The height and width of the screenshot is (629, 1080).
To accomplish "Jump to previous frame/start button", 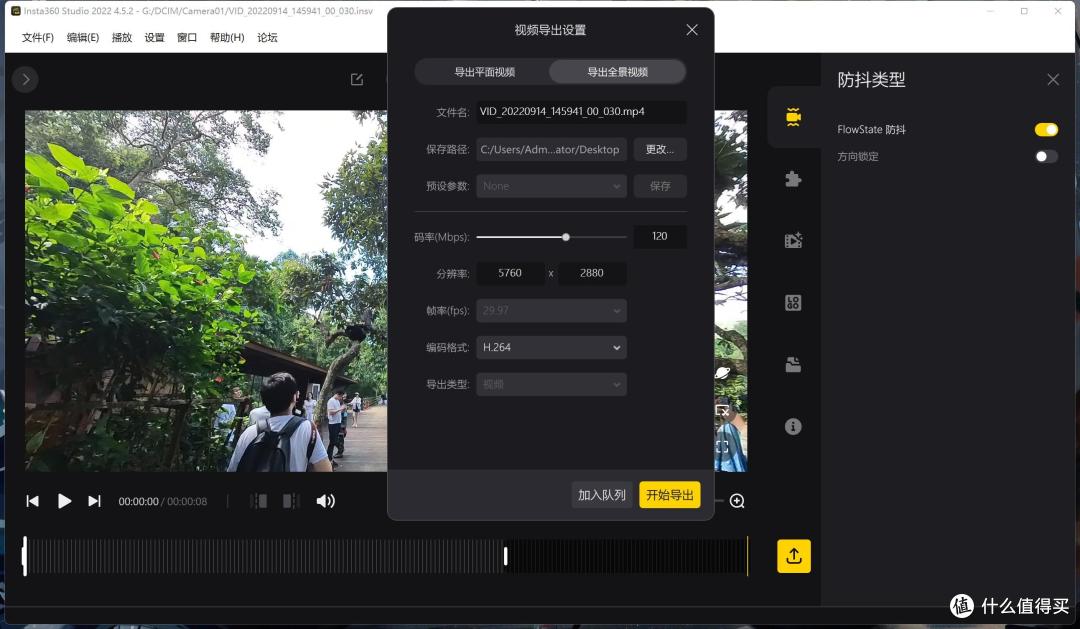I will tap(32, 501).
